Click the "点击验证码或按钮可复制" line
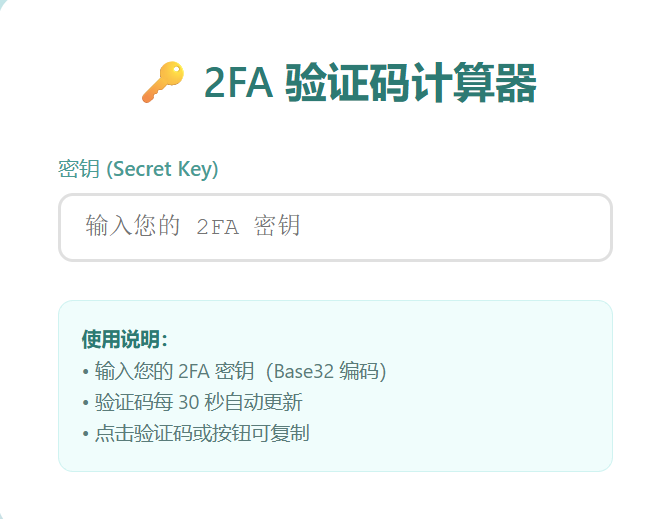 click(x=202, y=434)
